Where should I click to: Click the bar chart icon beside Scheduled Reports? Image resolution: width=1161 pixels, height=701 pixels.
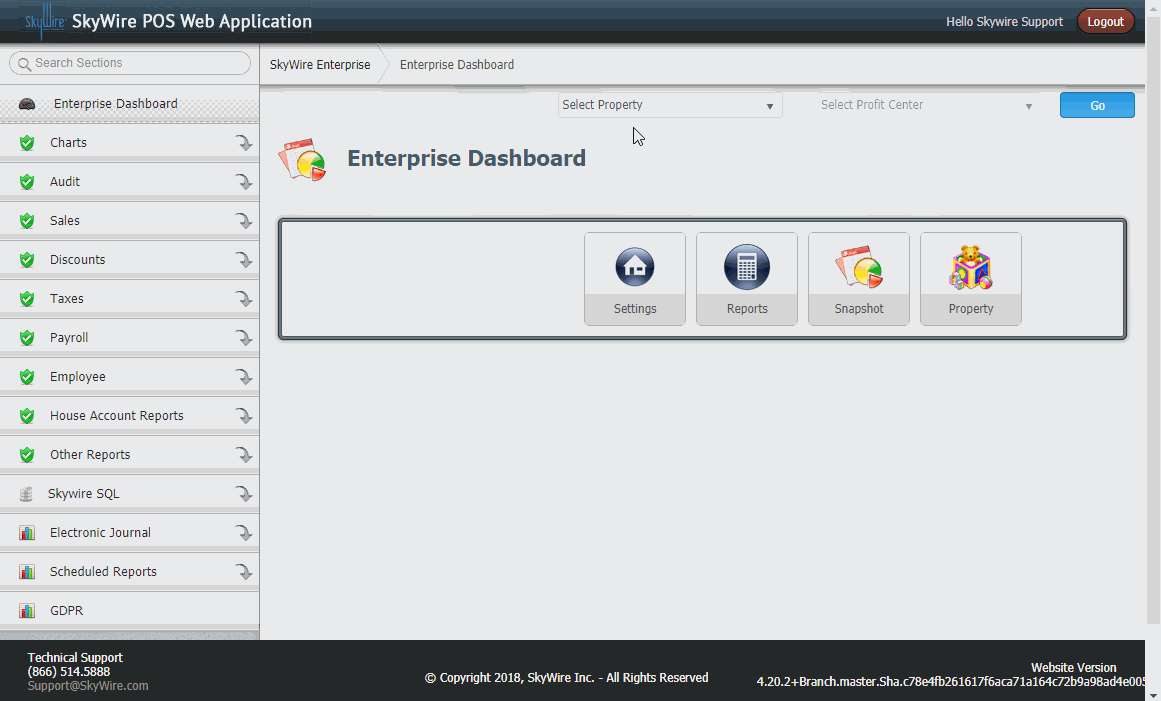[27, 571]
